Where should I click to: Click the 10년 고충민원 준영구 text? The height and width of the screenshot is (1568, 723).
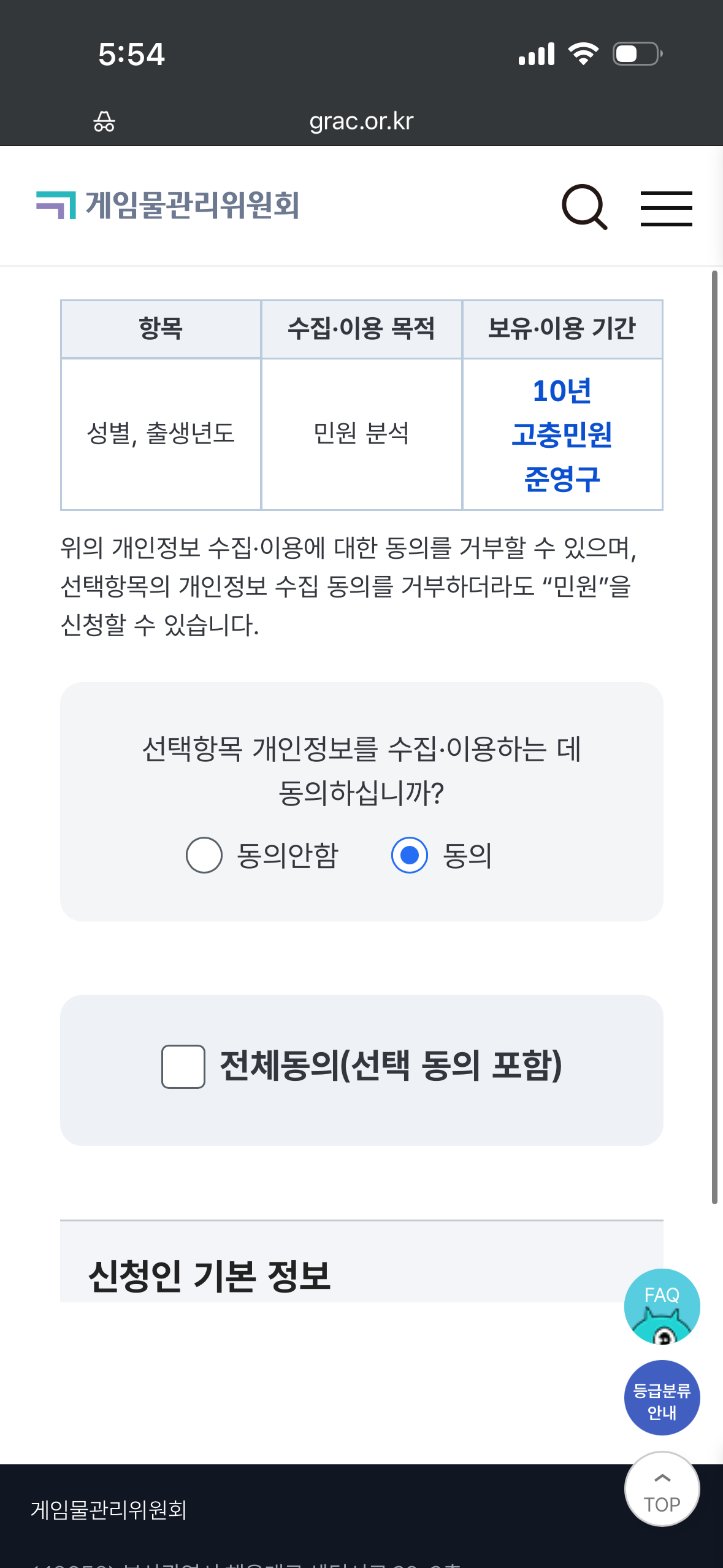point(562,434)
